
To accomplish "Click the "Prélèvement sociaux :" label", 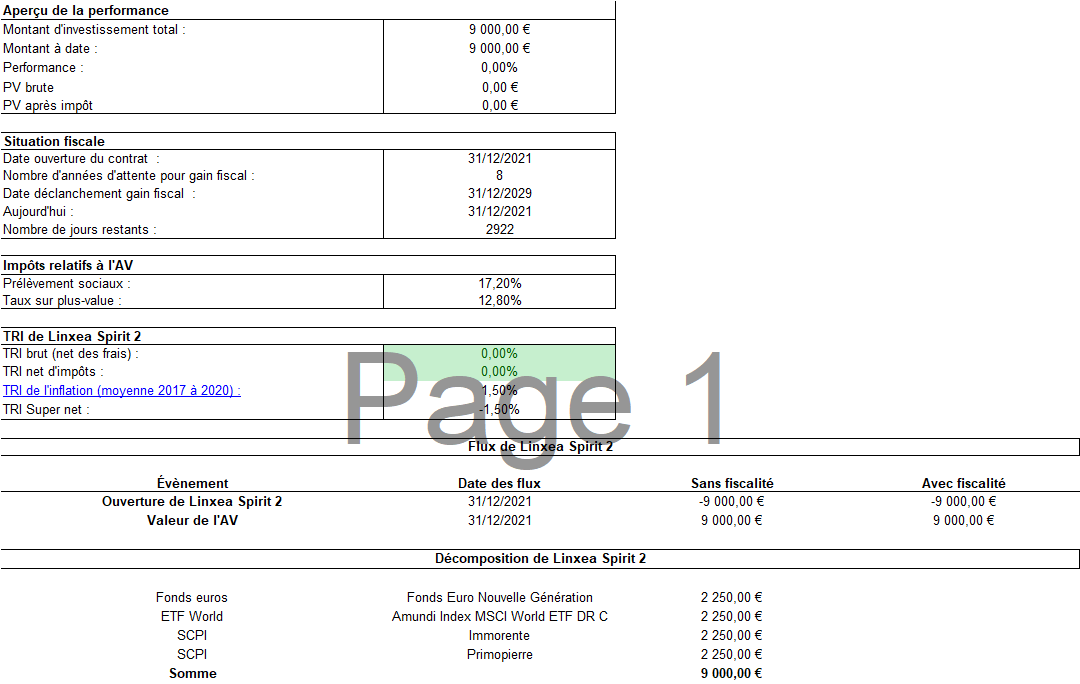I will pyautogui.click(x=67, y=283).
